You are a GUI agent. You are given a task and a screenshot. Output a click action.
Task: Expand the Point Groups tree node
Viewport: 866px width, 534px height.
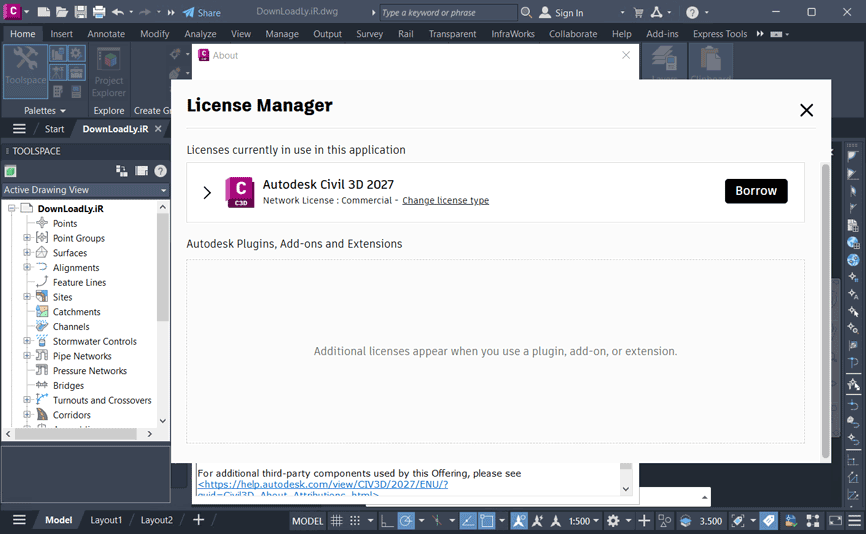coord(27,237)
